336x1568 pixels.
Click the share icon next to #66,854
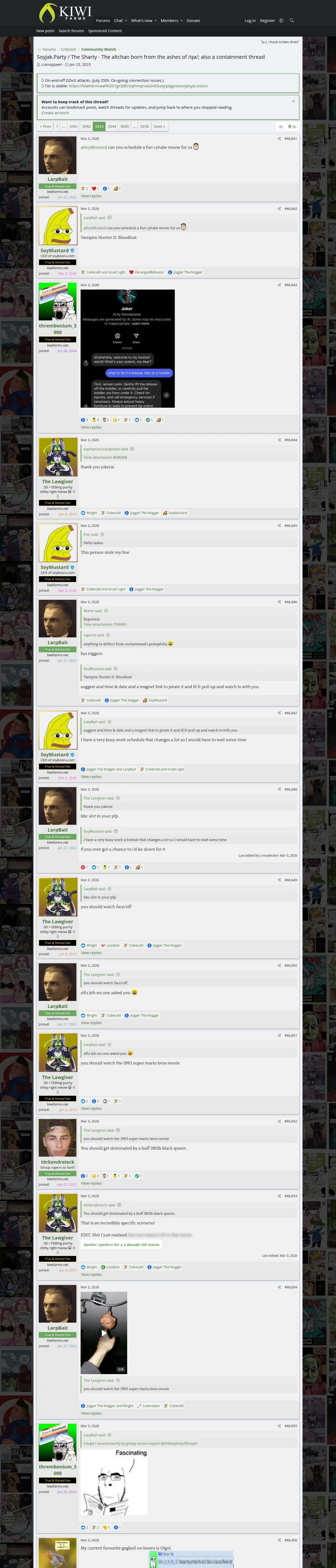click(x=279, y=1287)
